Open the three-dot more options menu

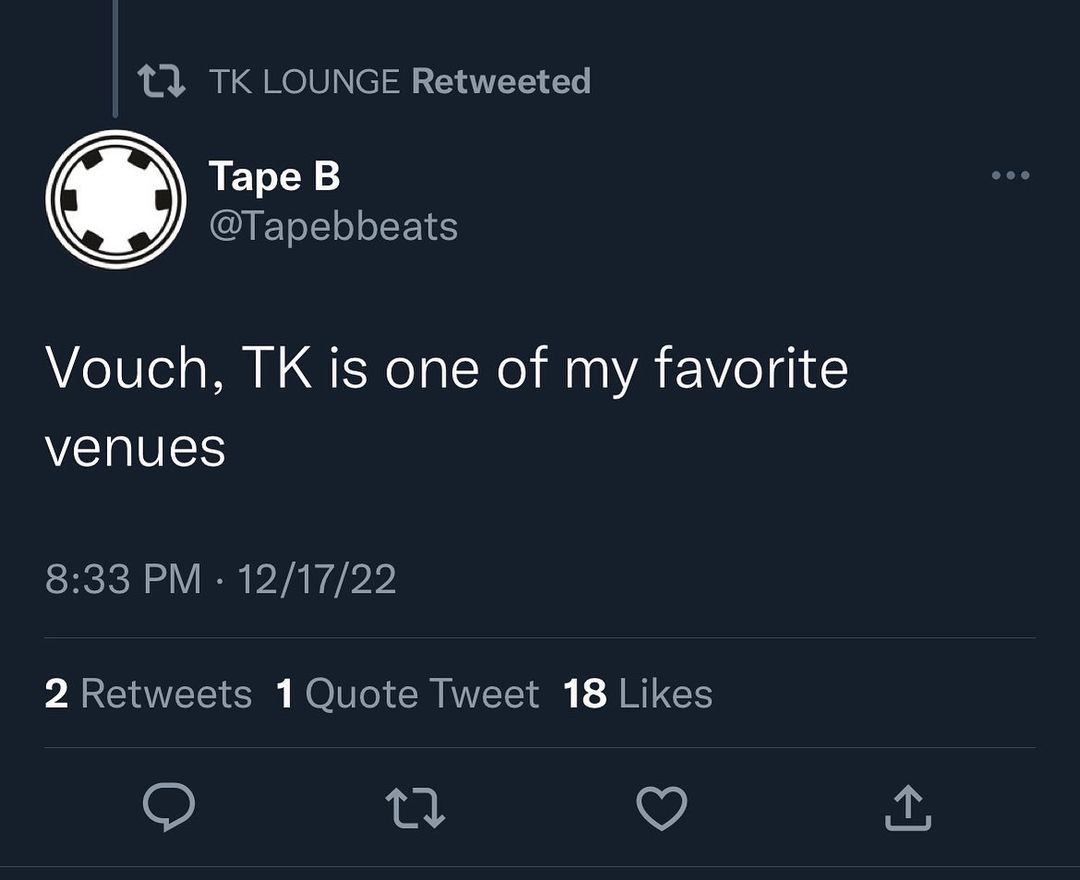(x=1010, y=176)
